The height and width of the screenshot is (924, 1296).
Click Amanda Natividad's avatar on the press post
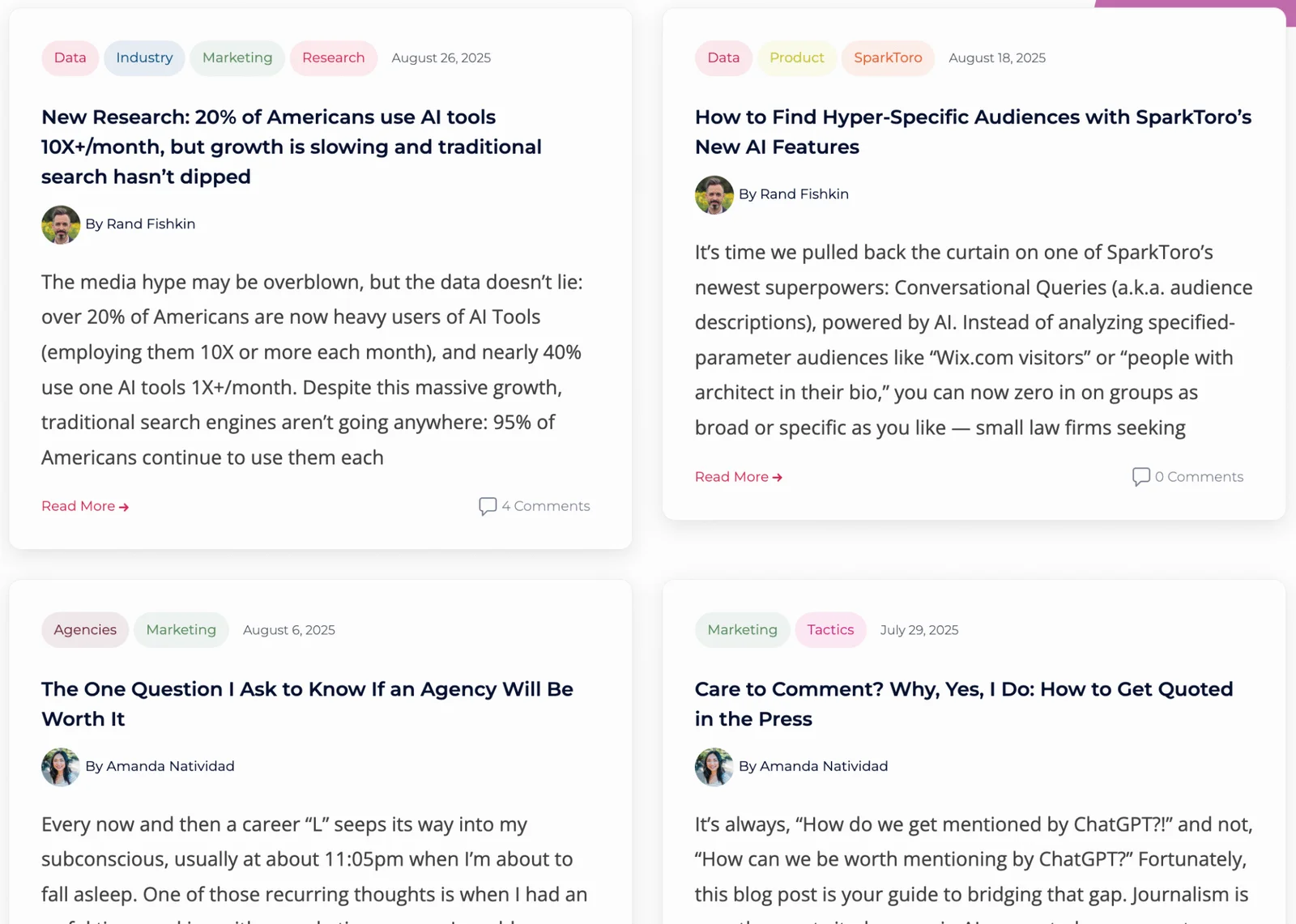[x=714, y=766]
